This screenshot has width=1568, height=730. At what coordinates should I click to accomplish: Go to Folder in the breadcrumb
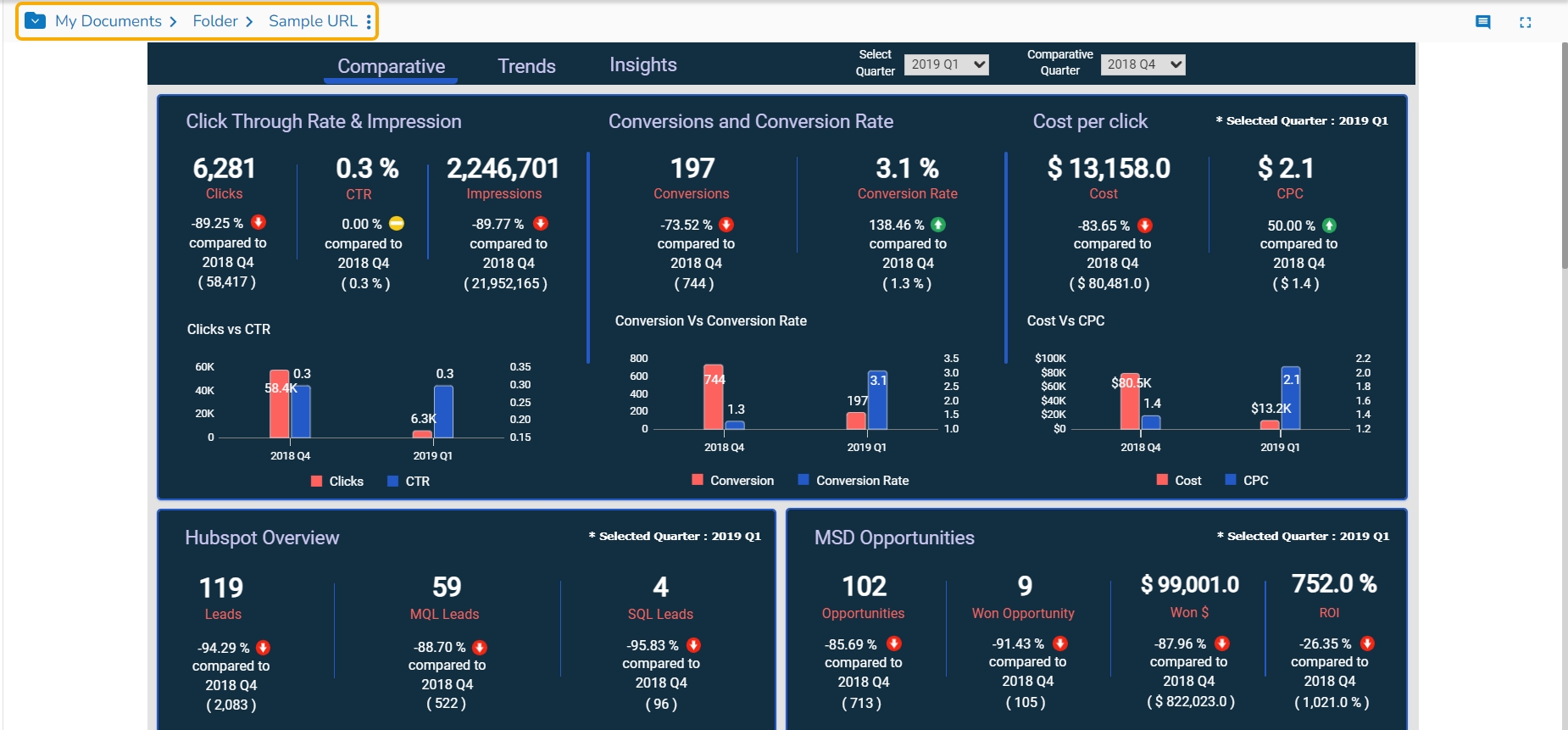coord(214,21)
